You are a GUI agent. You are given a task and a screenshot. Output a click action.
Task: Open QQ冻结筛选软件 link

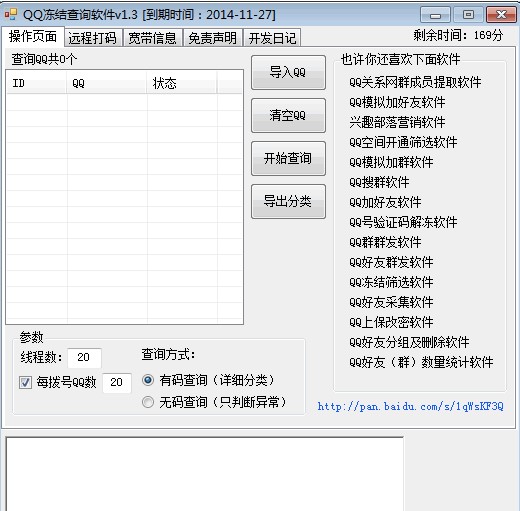(x=391, y=282)
